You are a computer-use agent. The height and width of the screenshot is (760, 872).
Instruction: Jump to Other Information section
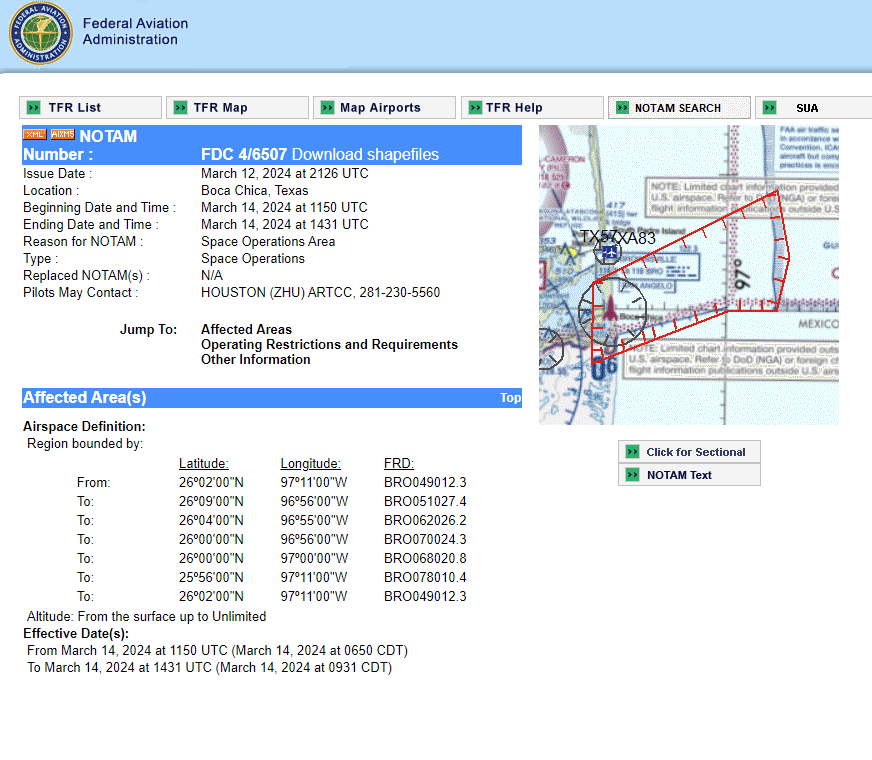[x=256, y=359]
